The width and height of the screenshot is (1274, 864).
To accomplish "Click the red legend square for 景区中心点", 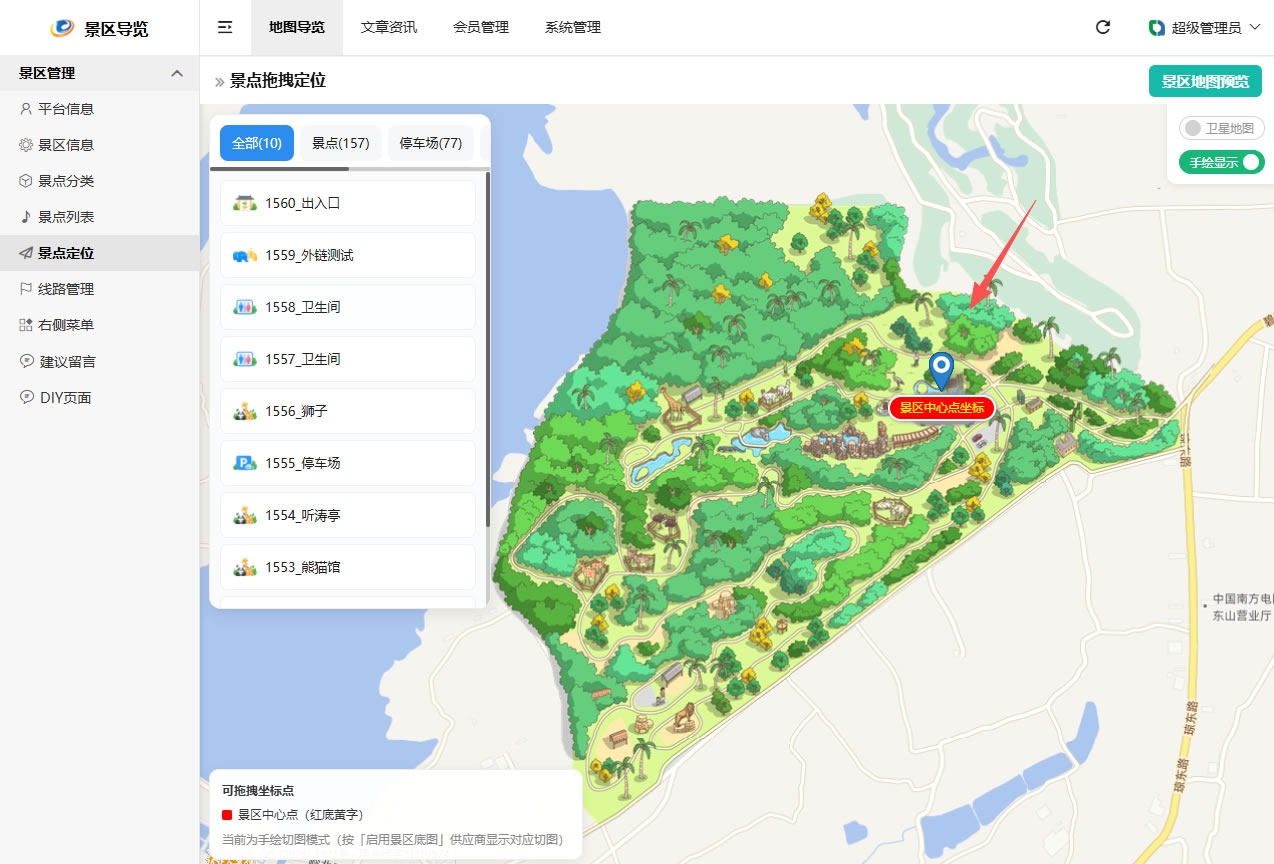I will click(227, 815).
